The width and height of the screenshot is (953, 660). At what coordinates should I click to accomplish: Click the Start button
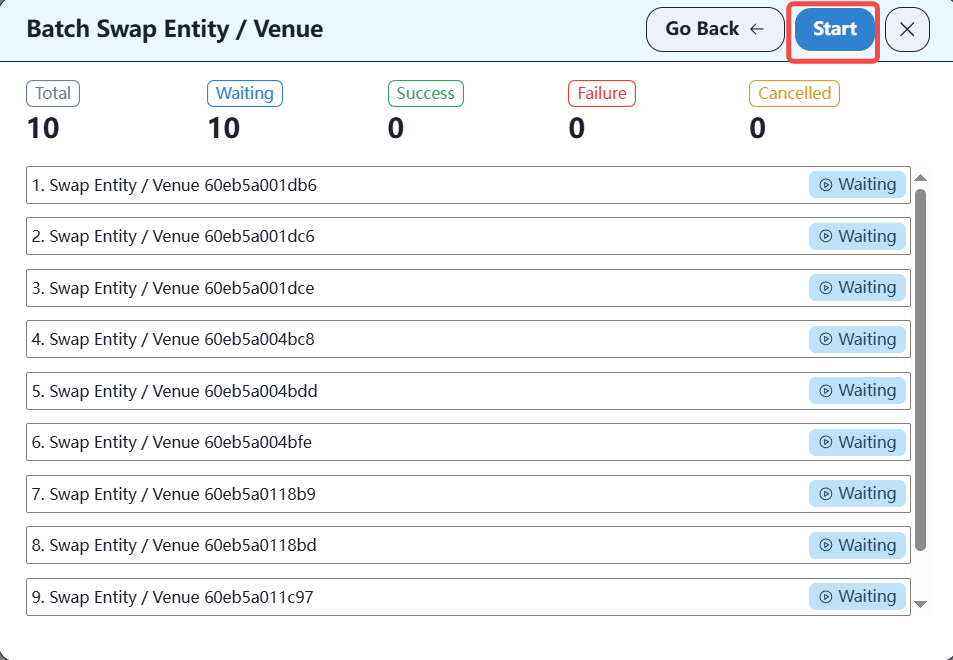click(834, 30)
